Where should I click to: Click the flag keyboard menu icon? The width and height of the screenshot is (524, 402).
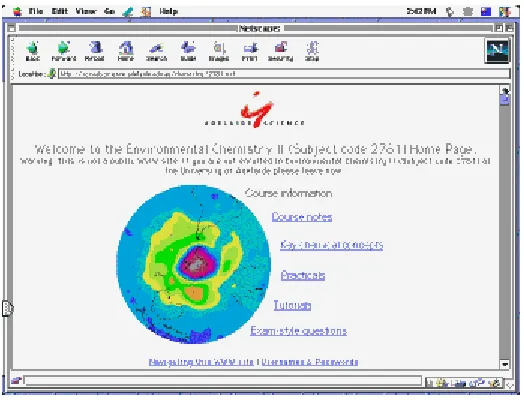pyautogui.click(x=486, y=12)
